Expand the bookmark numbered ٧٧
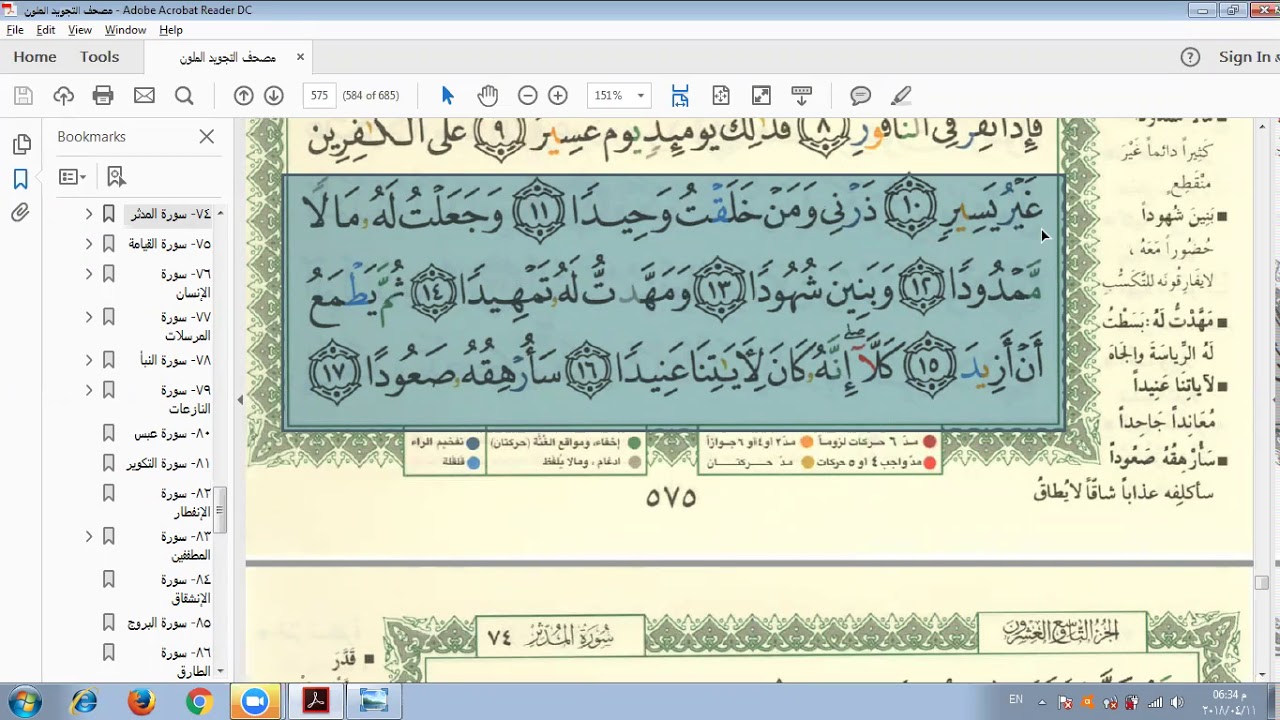The height and width of the screenshot is (720, 1280). point(89,317)
